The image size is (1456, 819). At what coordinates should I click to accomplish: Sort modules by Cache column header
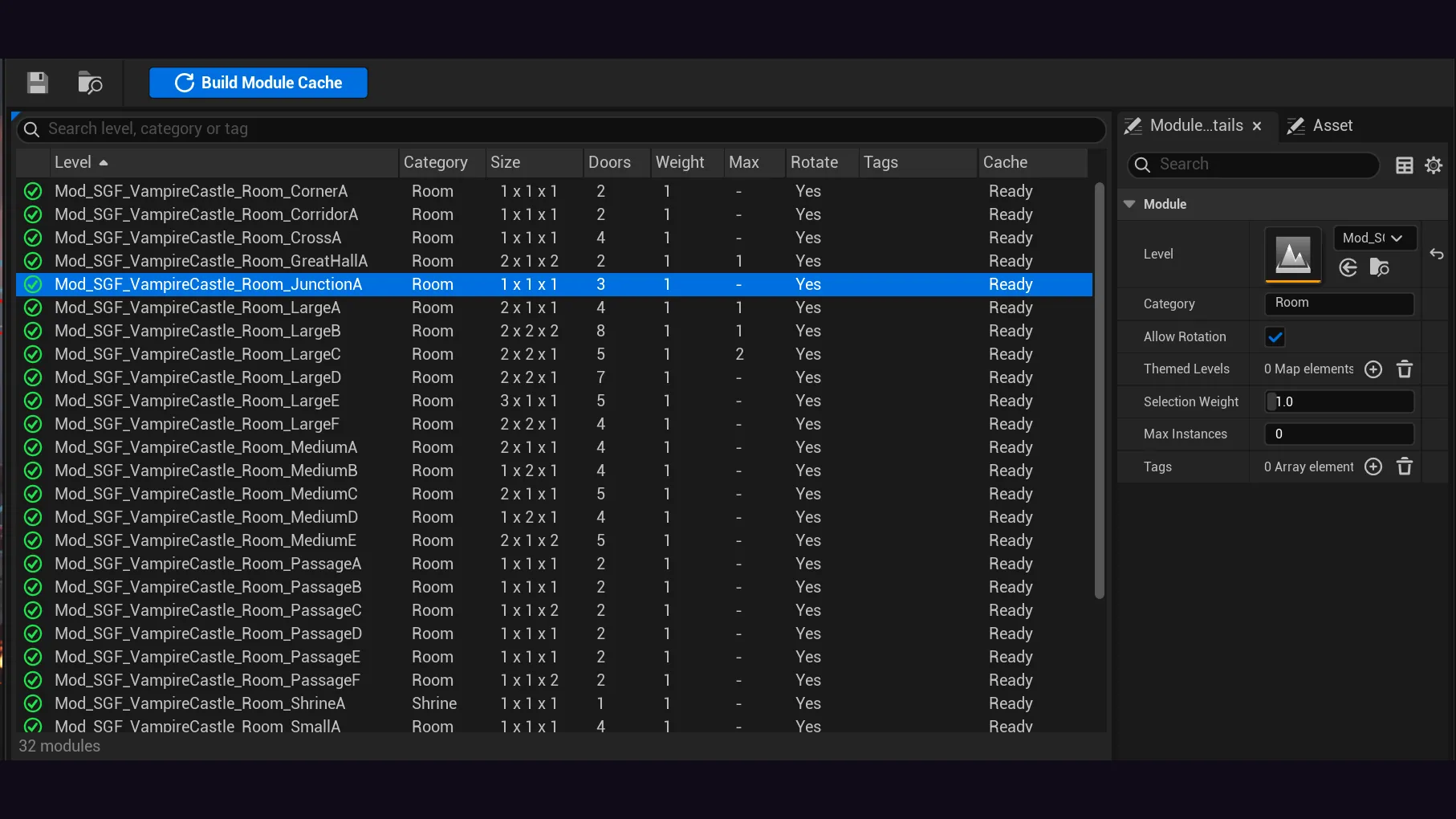(x=1033, y=162)
